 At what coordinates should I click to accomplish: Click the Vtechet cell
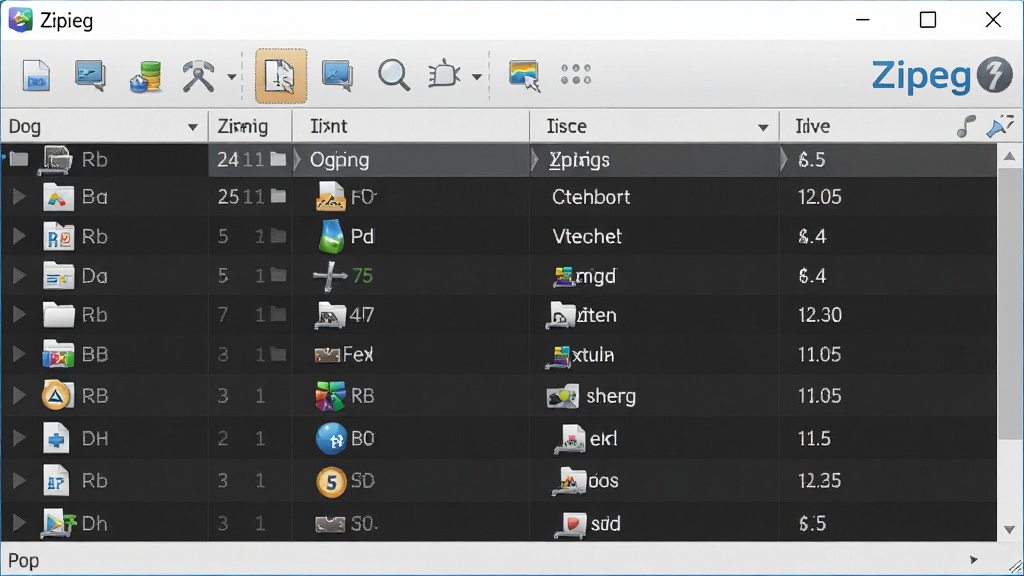pyautogui.click(x=587, y=236)
